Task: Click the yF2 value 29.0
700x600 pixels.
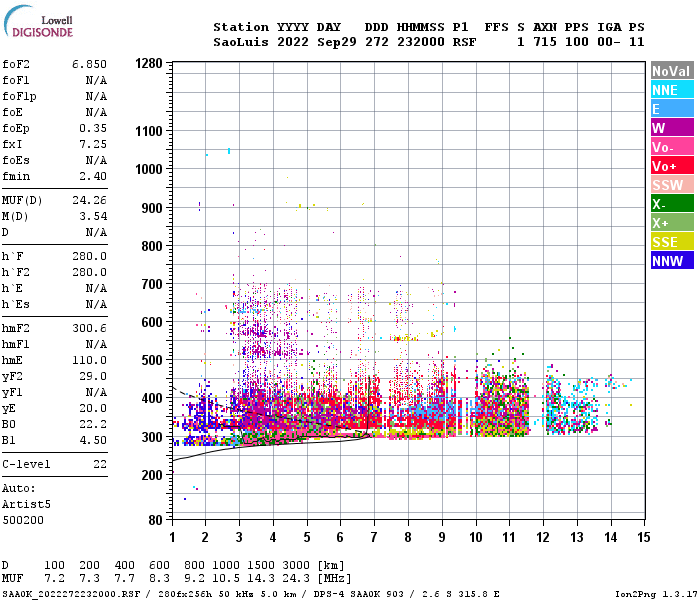Action: (x=93, y=376)
